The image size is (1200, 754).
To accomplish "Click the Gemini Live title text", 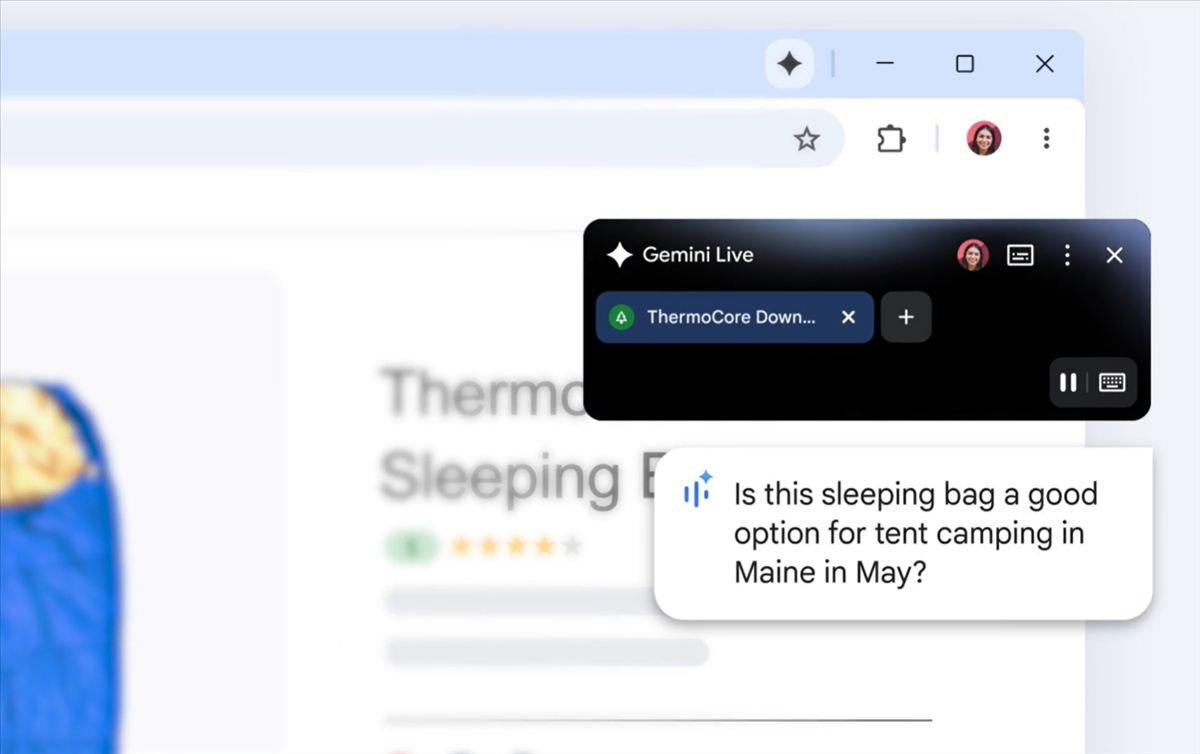I will tap(698, 255).
